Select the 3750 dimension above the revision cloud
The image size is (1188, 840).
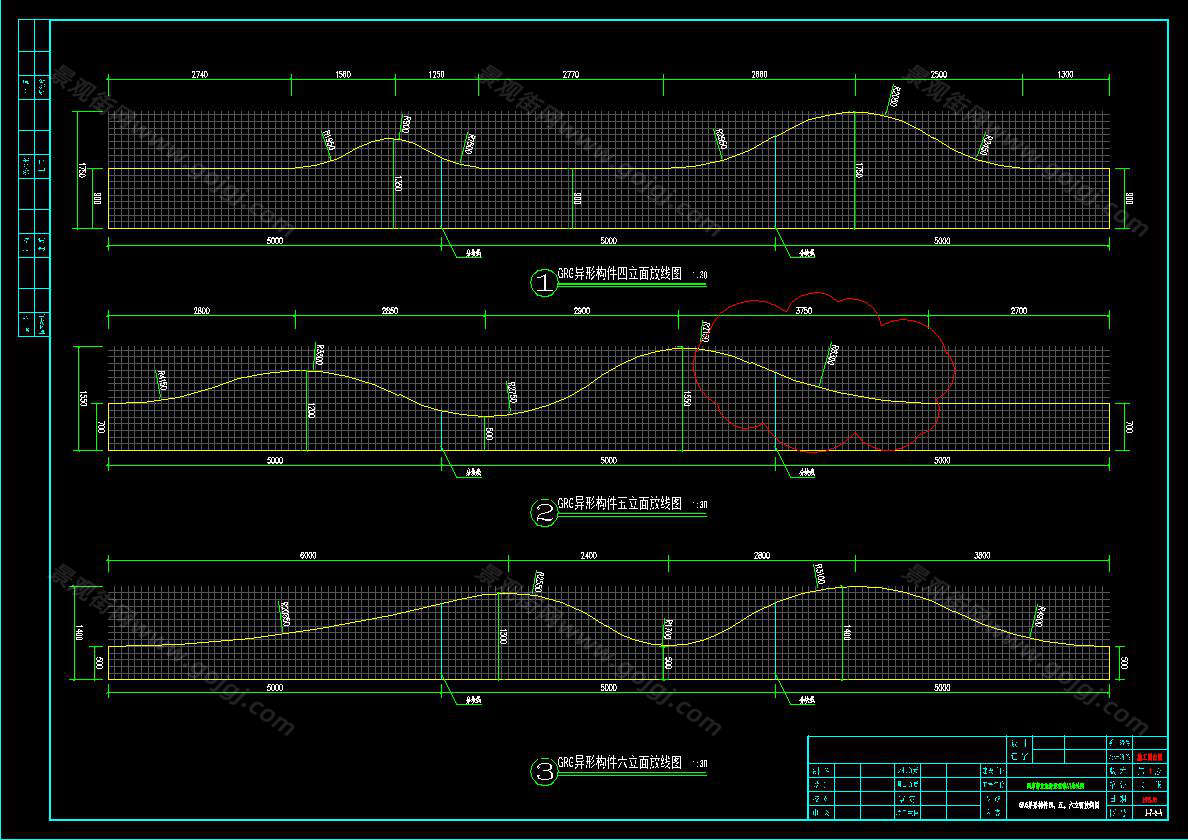803,311
